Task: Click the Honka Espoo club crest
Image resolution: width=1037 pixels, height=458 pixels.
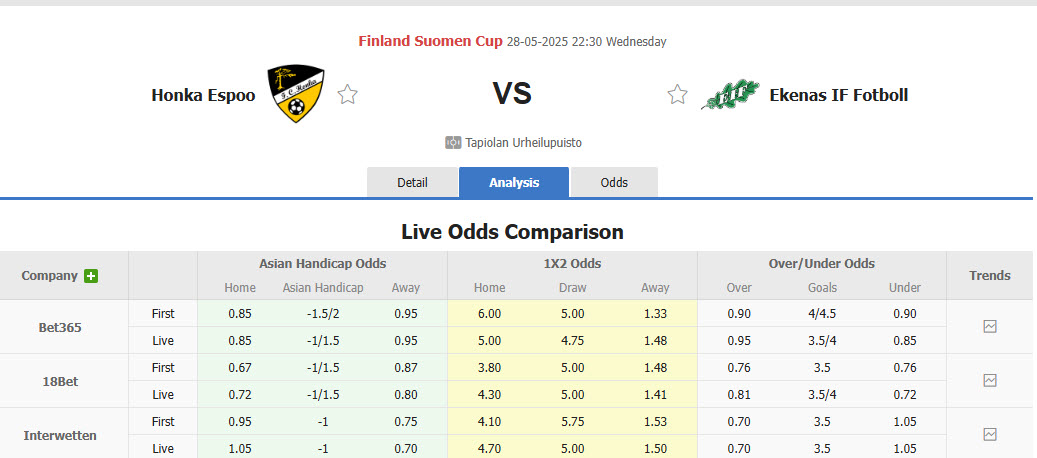Action: coord(296,95)
